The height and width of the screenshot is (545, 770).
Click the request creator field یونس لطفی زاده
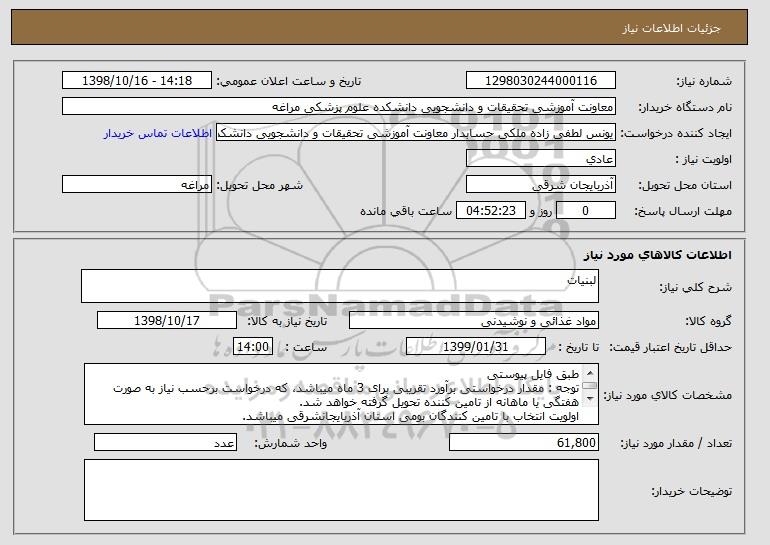tap(416, 133)
